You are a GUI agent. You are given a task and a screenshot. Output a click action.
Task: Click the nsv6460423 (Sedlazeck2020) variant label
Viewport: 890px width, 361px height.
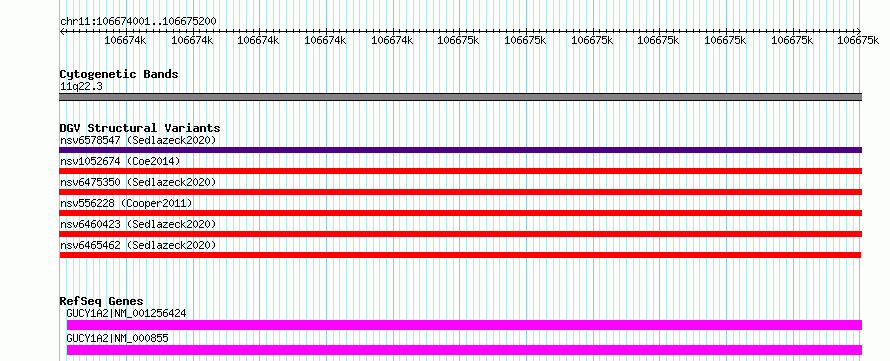coord(138,224)
